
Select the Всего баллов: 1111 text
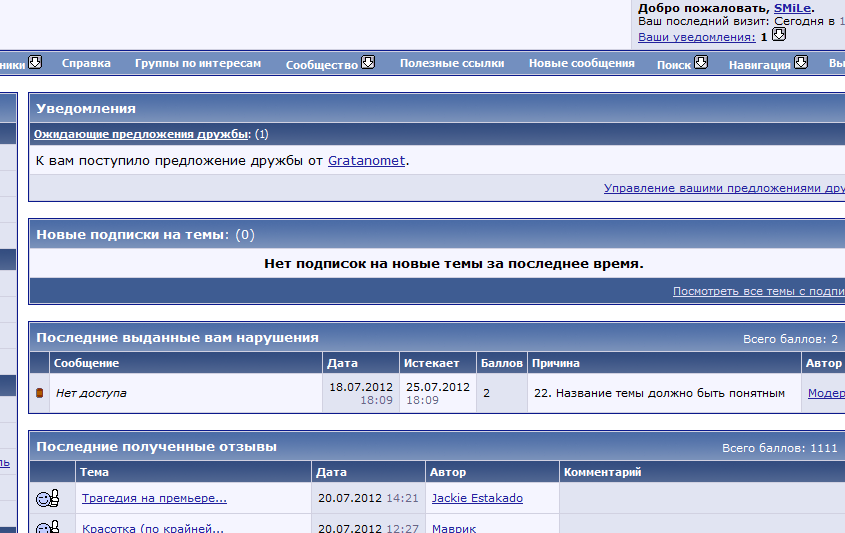coord(780,448)
